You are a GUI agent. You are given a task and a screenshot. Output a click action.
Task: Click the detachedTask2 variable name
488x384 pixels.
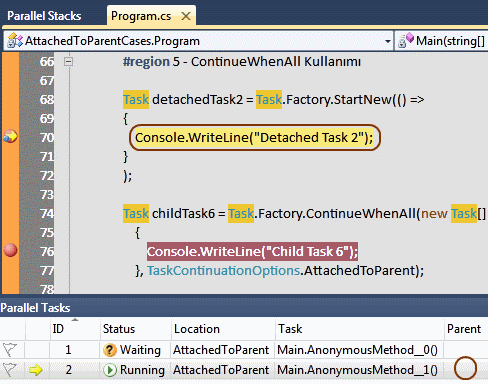197,99
